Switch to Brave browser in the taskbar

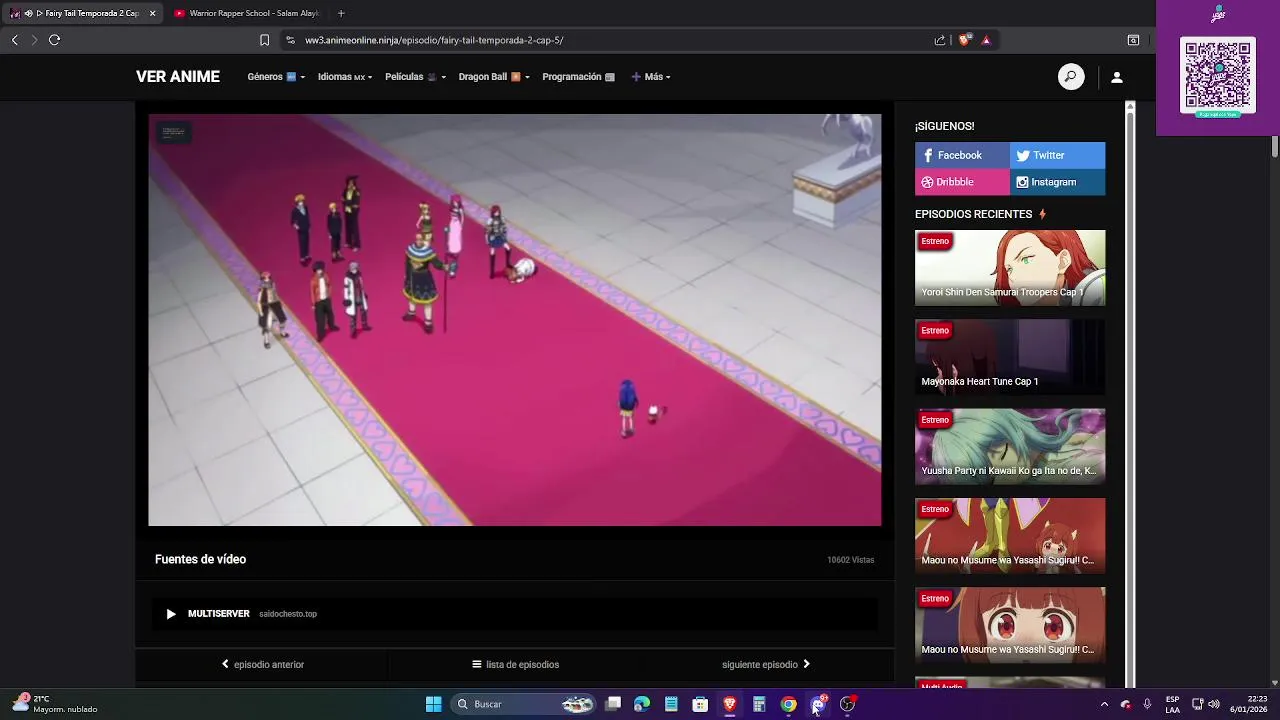point(730,704)
